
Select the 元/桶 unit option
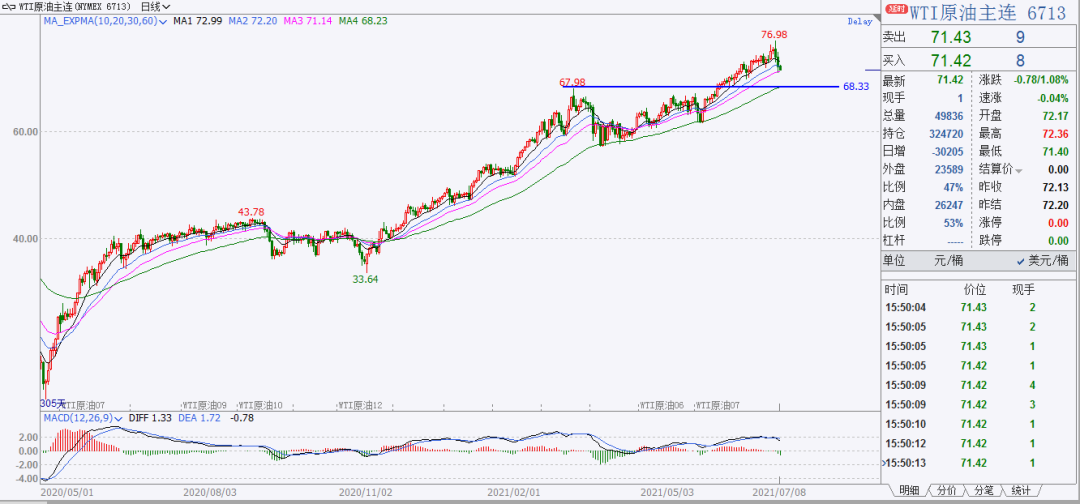point(949,261)
